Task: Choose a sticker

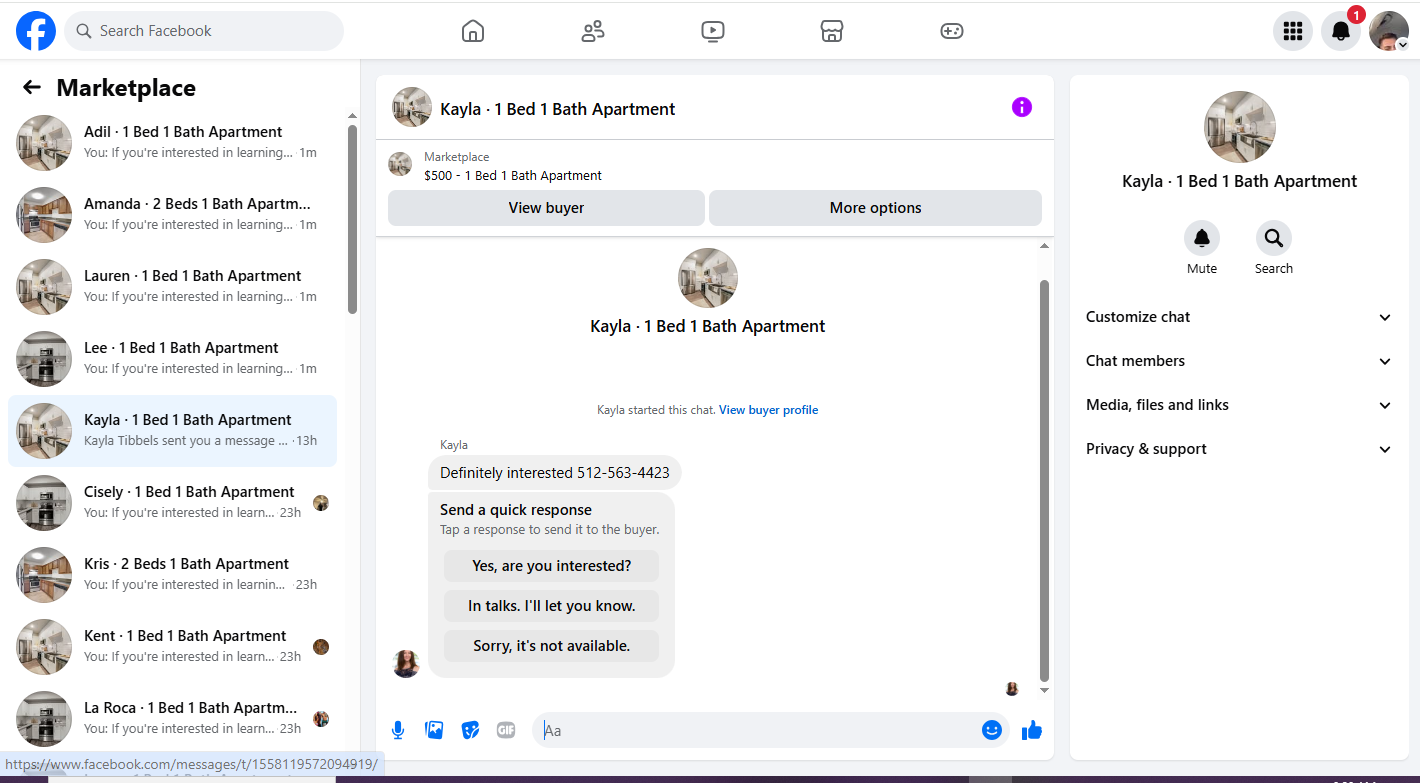Action: coord(470,730)
